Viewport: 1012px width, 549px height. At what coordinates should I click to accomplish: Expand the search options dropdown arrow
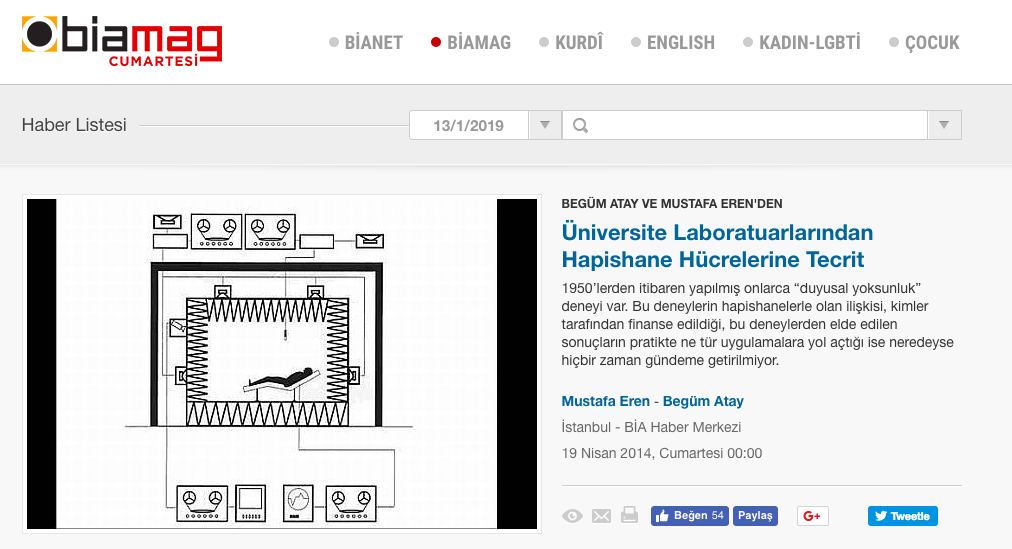coord(944,125)
